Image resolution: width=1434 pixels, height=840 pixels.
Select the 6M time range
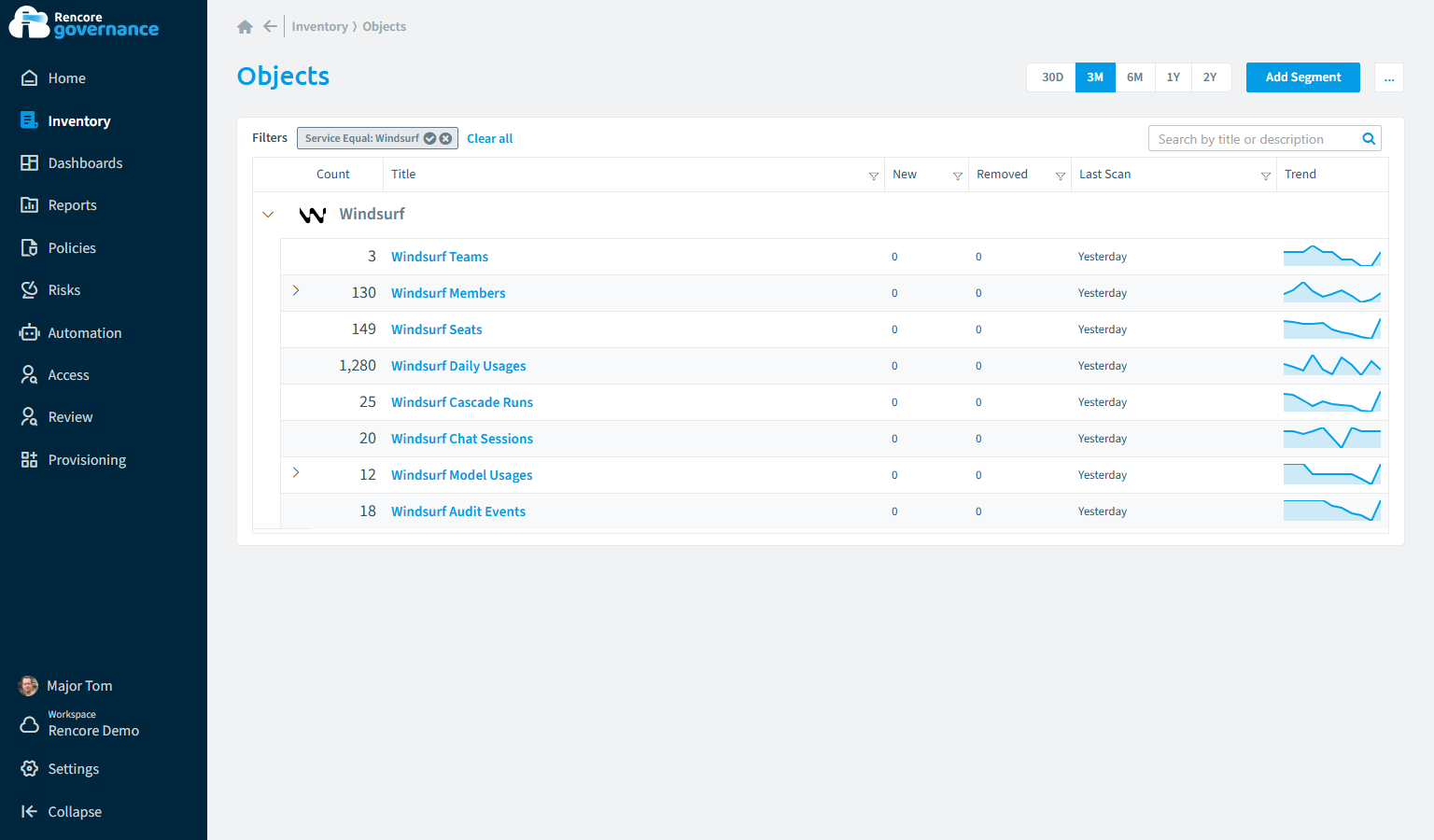coord(1135,77)
